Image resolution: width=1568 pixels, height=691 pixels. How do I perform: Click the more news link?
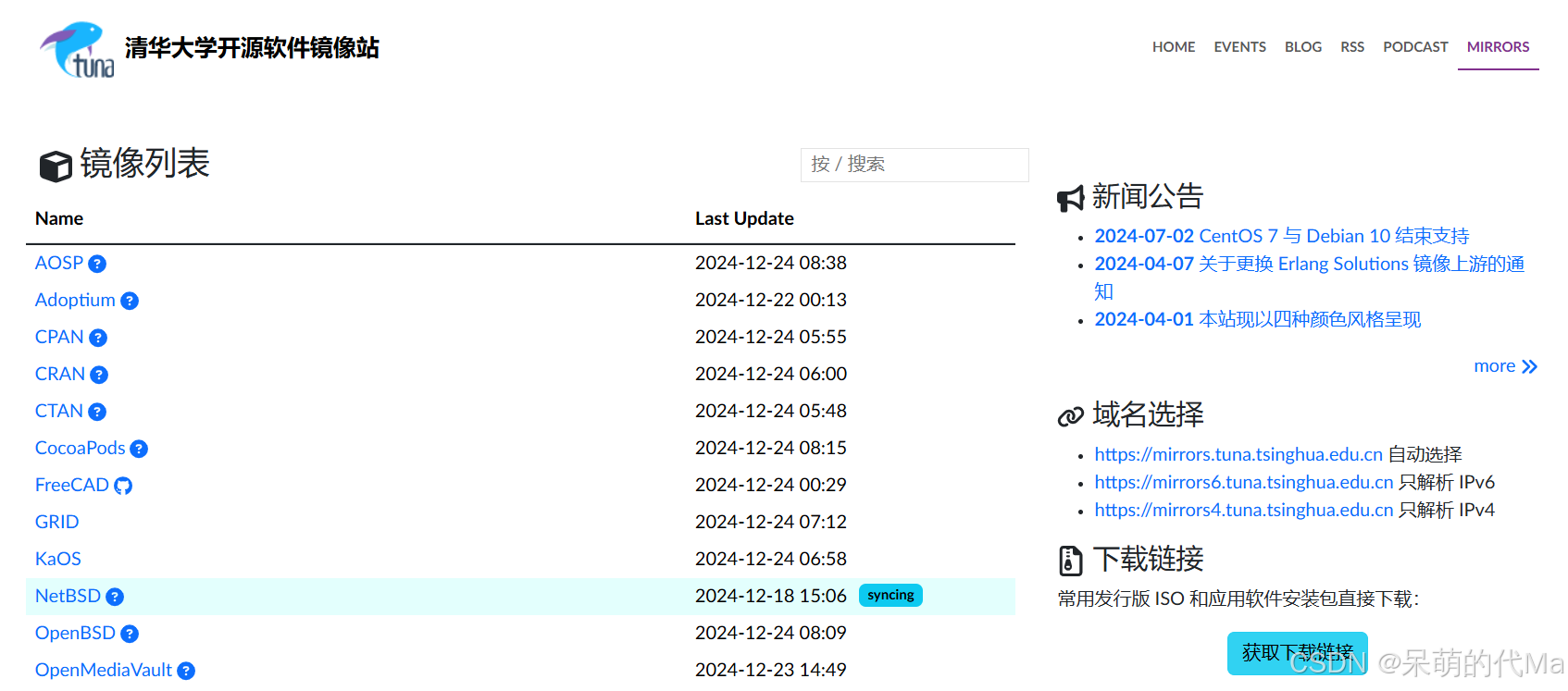[x=1505, y=366]
